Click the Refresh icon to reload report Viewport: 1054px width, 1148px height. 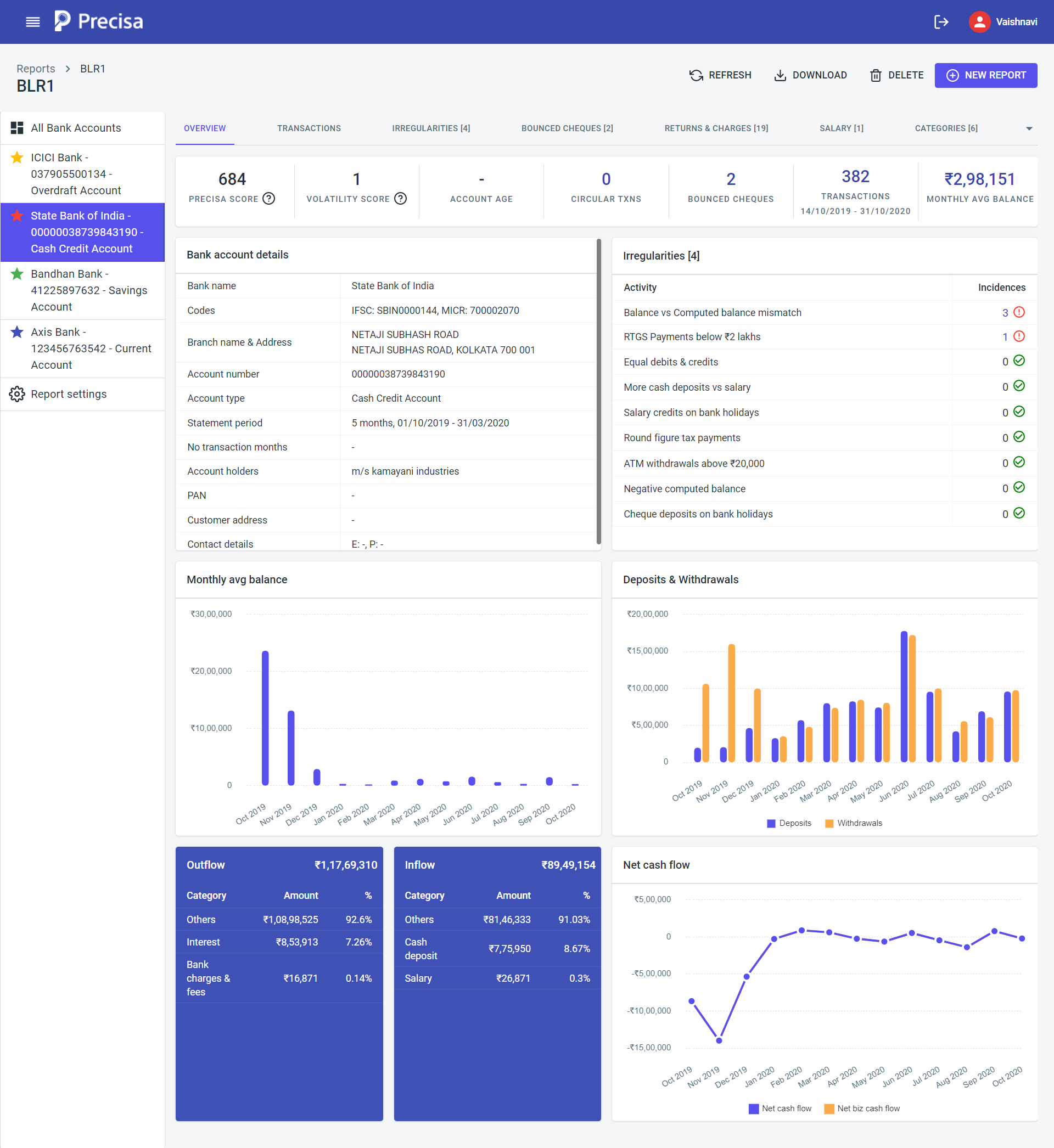coord(695,76)
